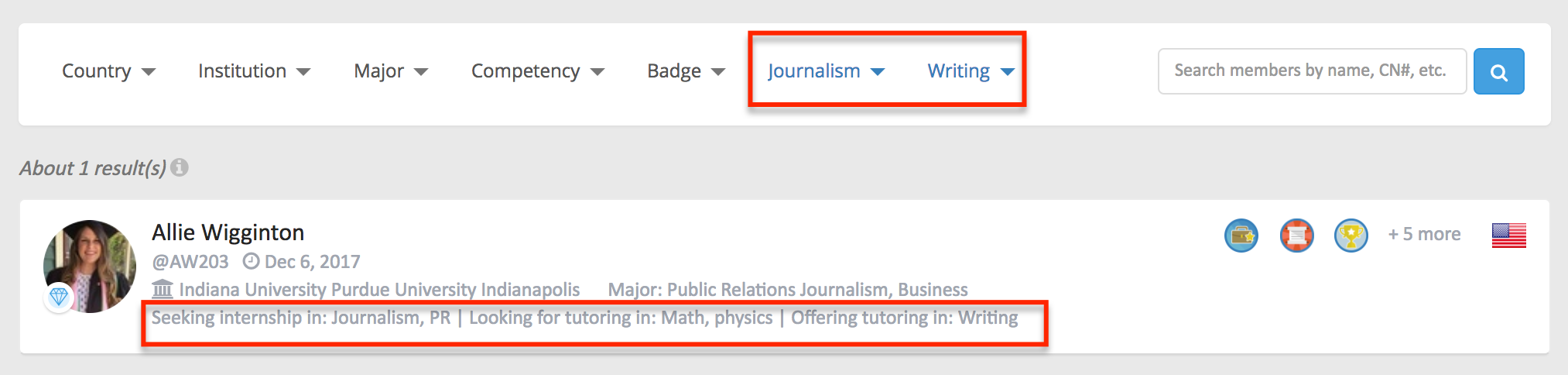Screen dimensions: 1568x375
Task: Click the clock icon next to date
Action: point(251,261)
